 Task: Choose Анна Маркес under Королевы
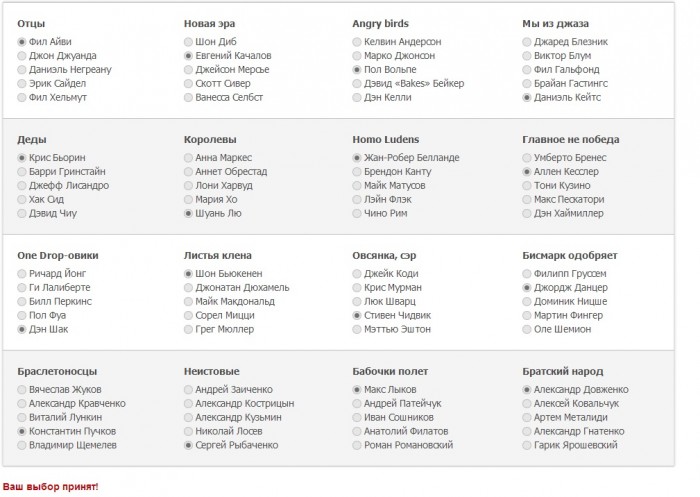click(189, 158)
